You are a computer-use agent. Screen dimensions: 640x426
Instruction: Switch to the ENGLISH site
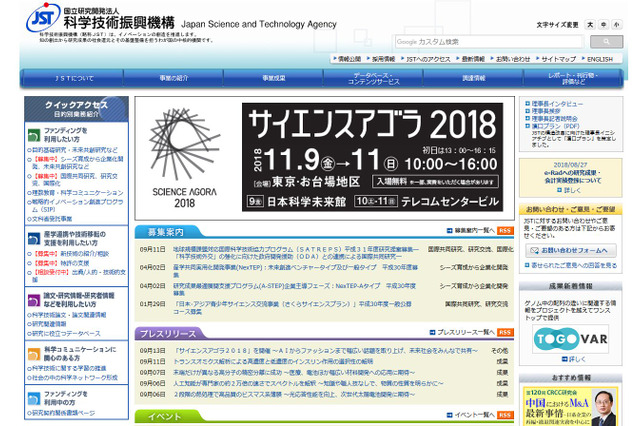[x=600, y=59]
